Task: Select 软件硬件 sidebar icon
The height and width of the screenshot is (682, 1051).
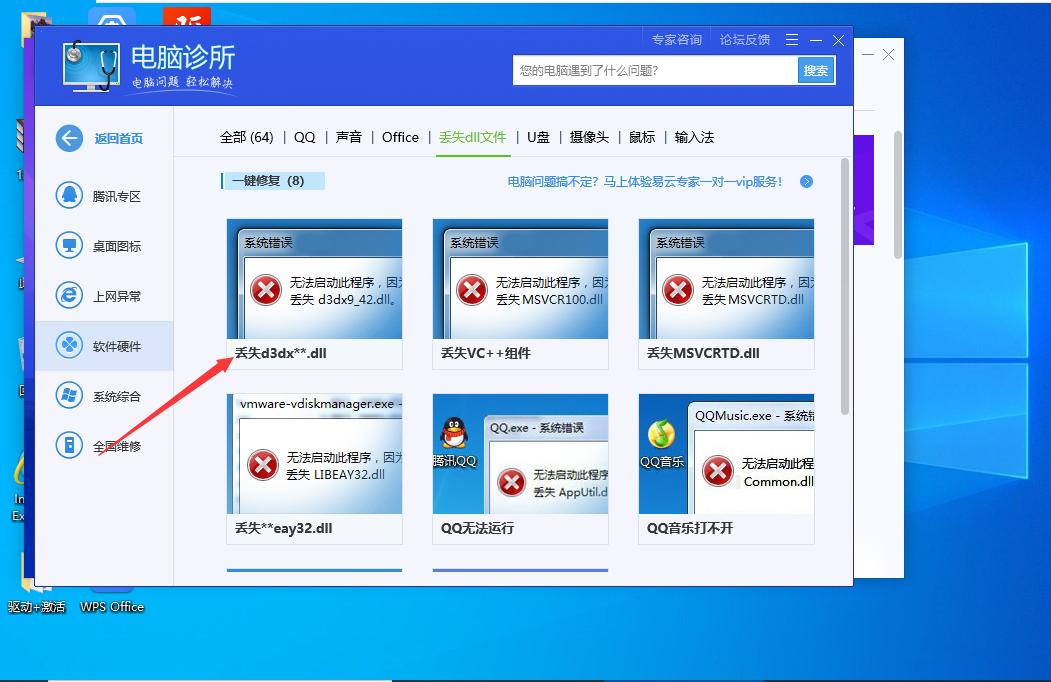Action: click(69, 346)
